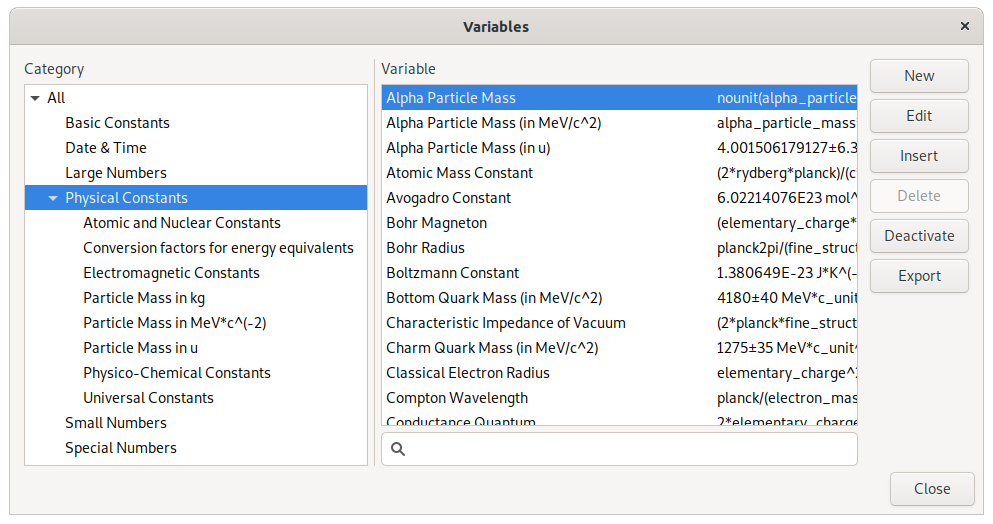Focus the variable search field

tap(630, 449)
